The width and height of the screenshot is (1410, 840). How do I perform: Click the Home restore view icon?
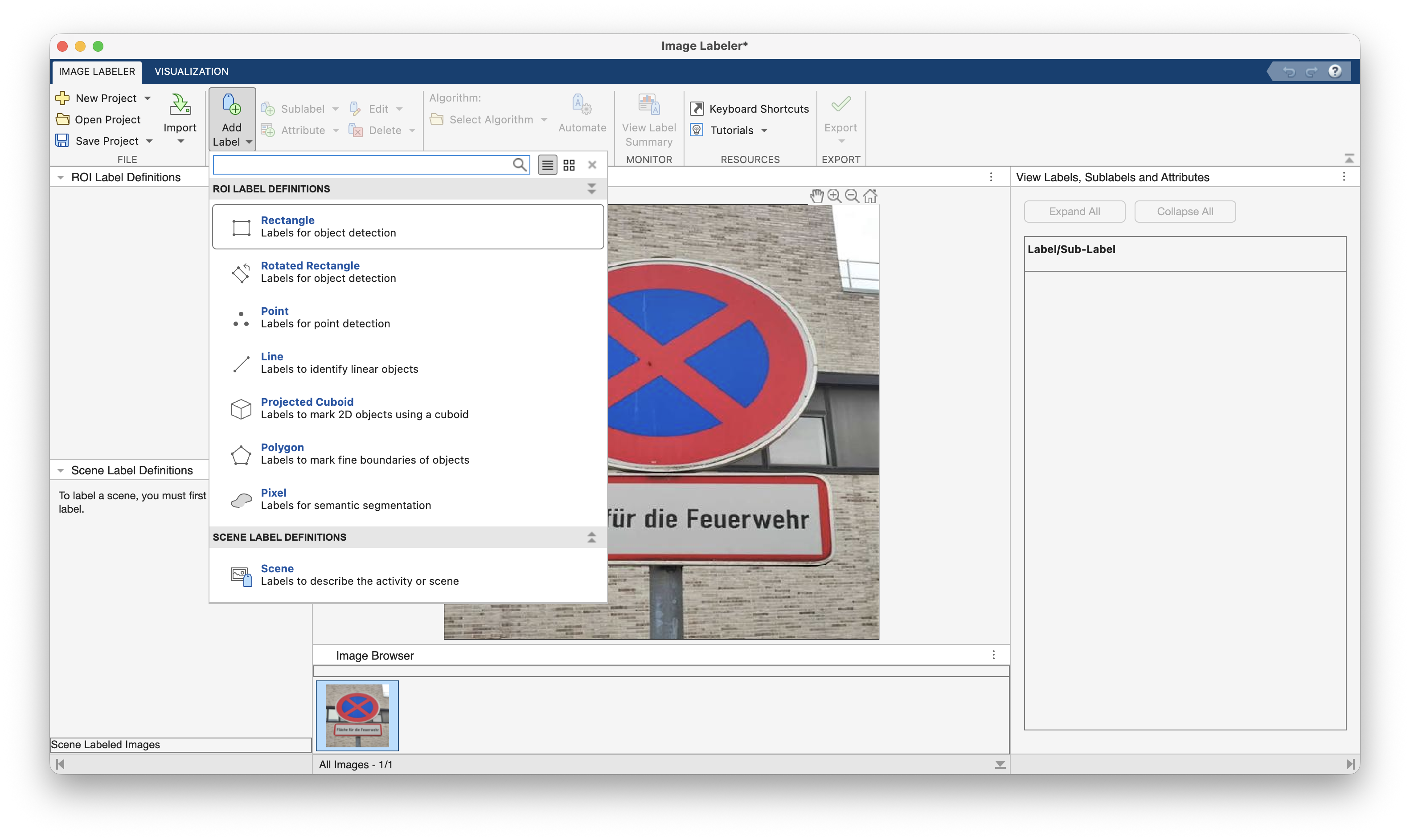(x=870, y=196)
